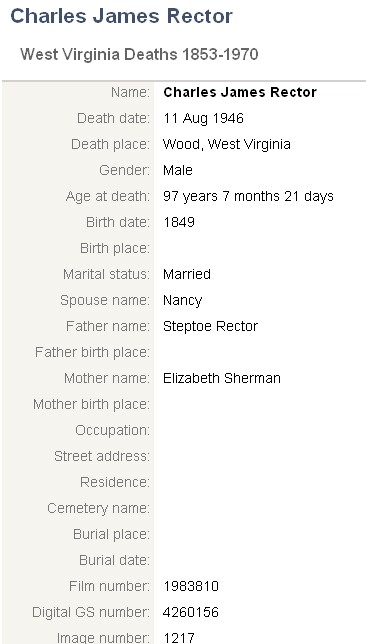Click the film number 1983810
This screenshot has width=366, height=644.
[x=191, y=586]
